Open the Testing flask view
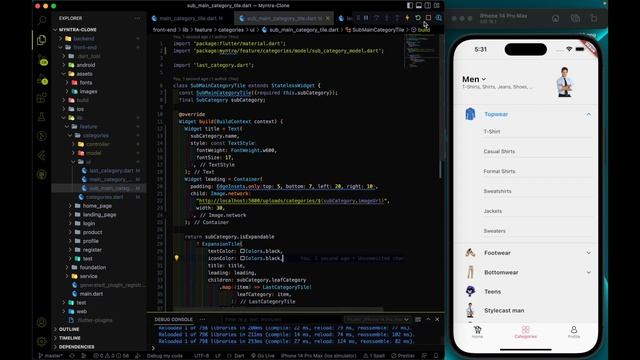The image size is (640, 360). click(x=42, y=117)
